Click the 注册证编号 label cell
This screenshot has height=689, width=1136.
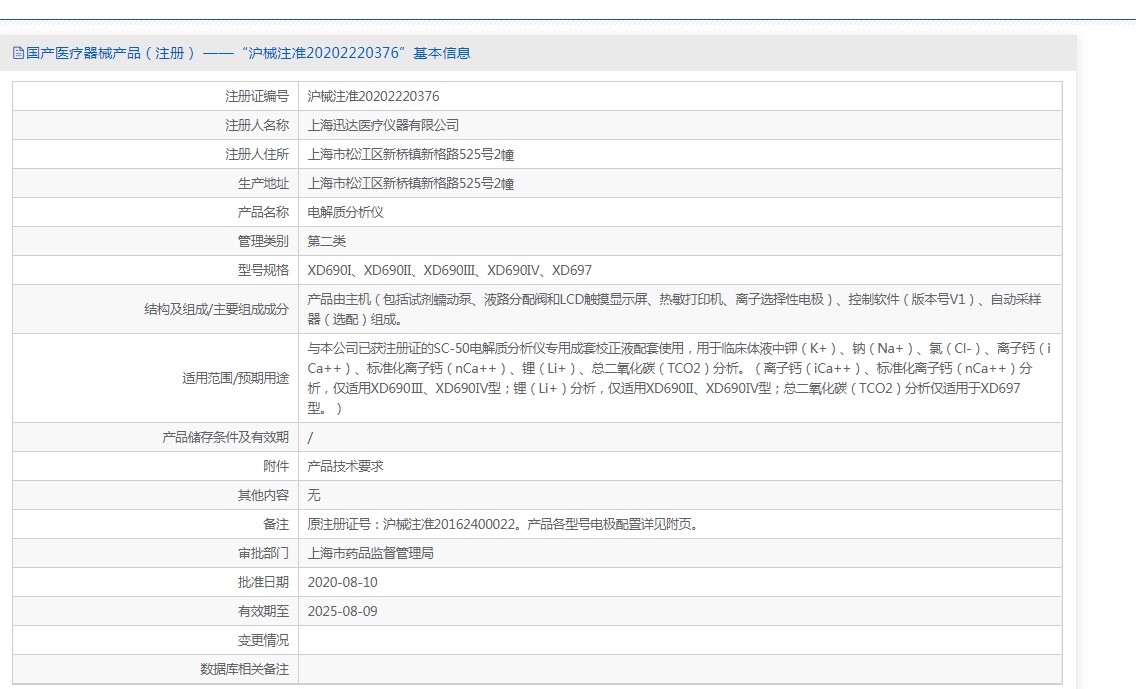point(256,96)
